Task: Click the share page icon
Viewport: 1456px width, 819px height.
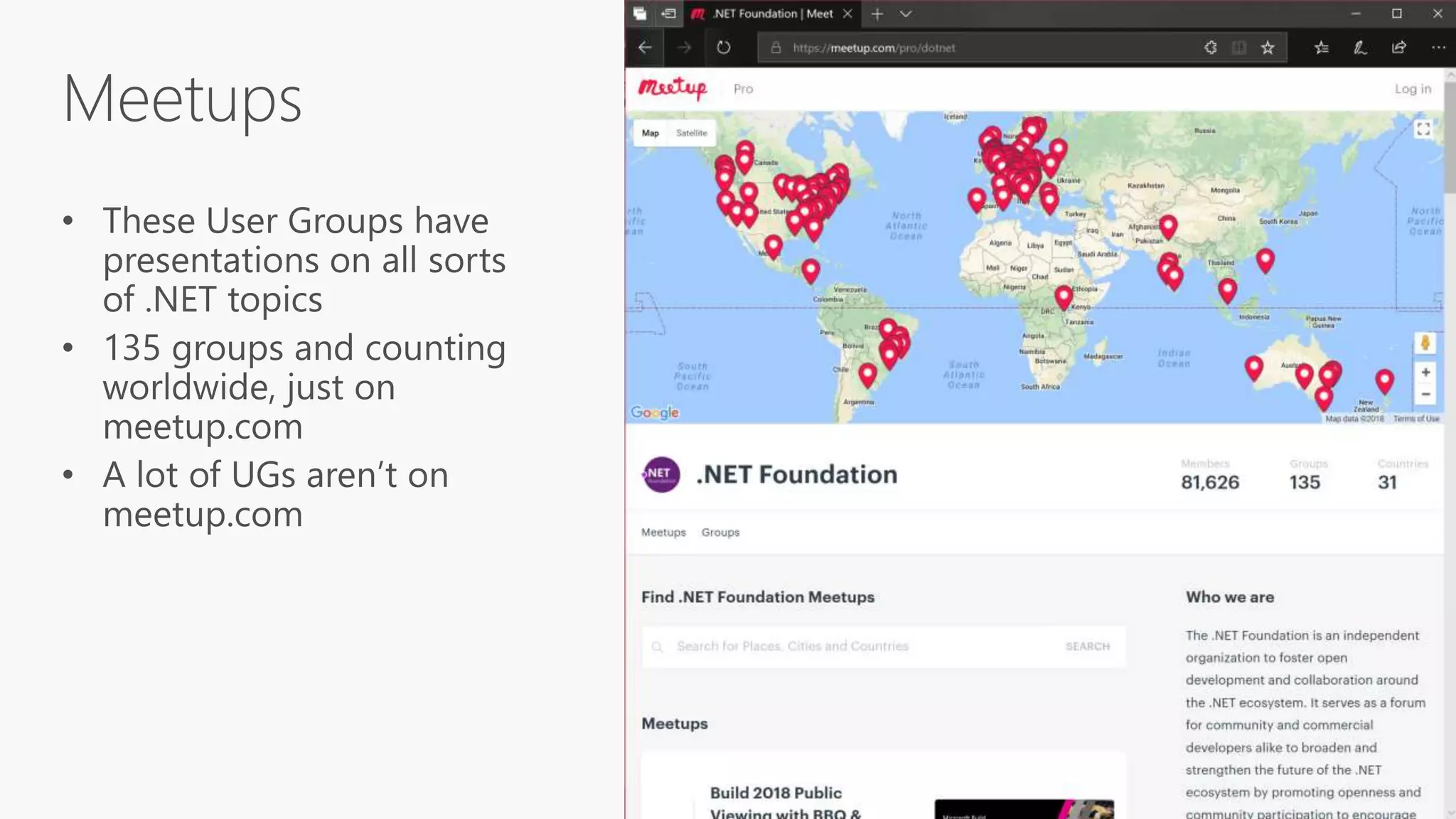Action: [1398, 48]
